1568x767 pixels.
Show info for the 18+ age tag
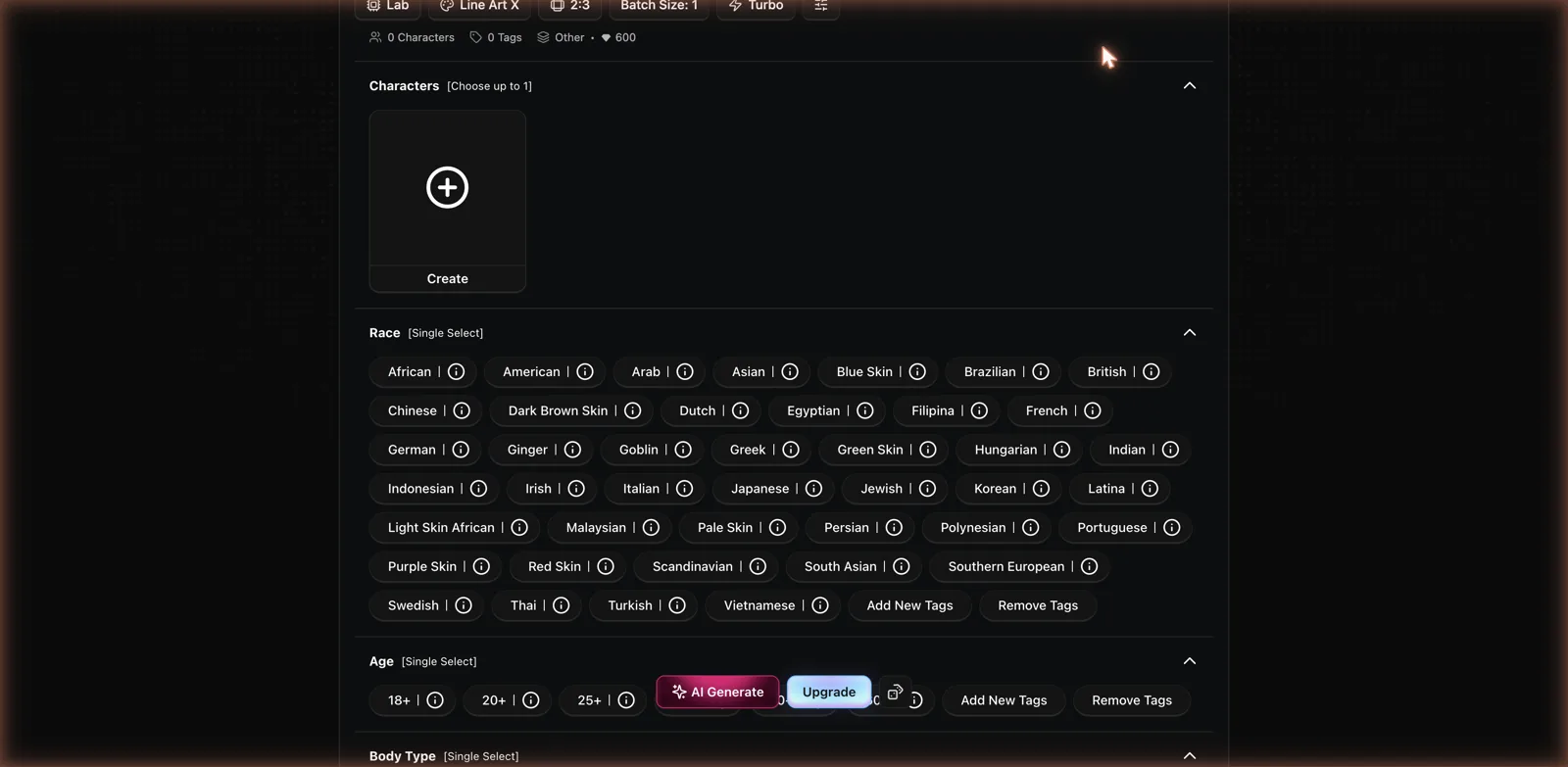pos(435,700)
